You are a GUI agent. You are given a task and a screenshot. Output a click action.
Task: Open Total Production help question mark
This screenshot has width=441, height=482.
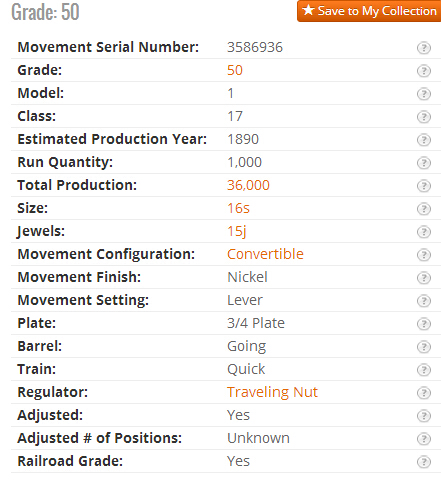click(424, 186)
